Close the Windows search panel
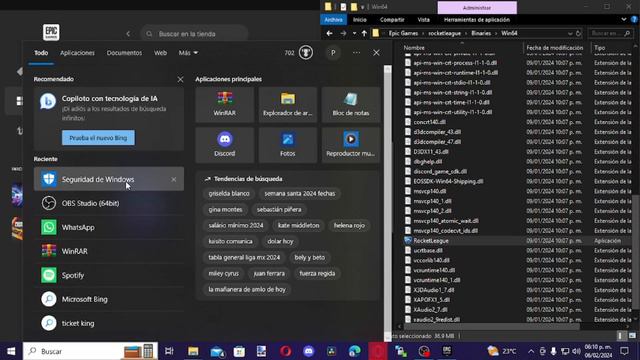 coord(376,53)
